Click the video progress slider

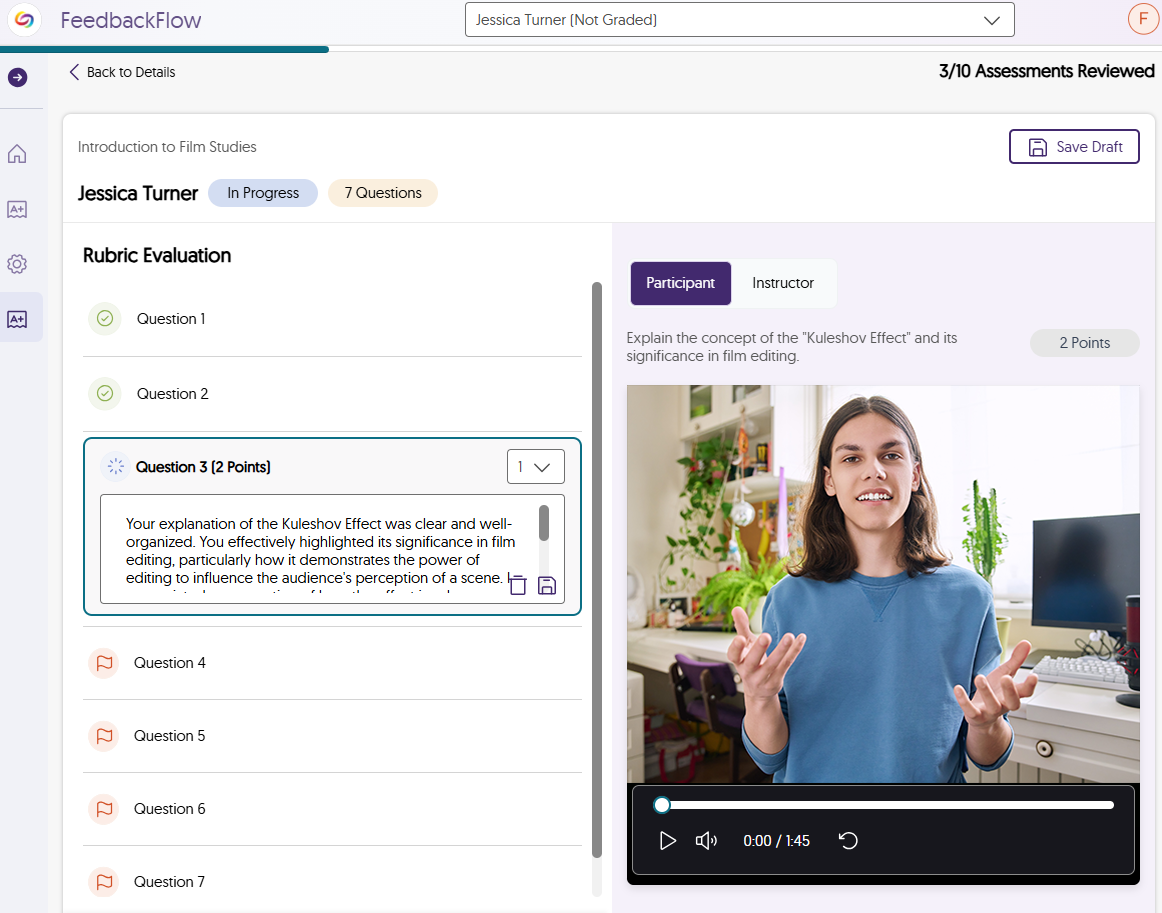coord(887,805)
